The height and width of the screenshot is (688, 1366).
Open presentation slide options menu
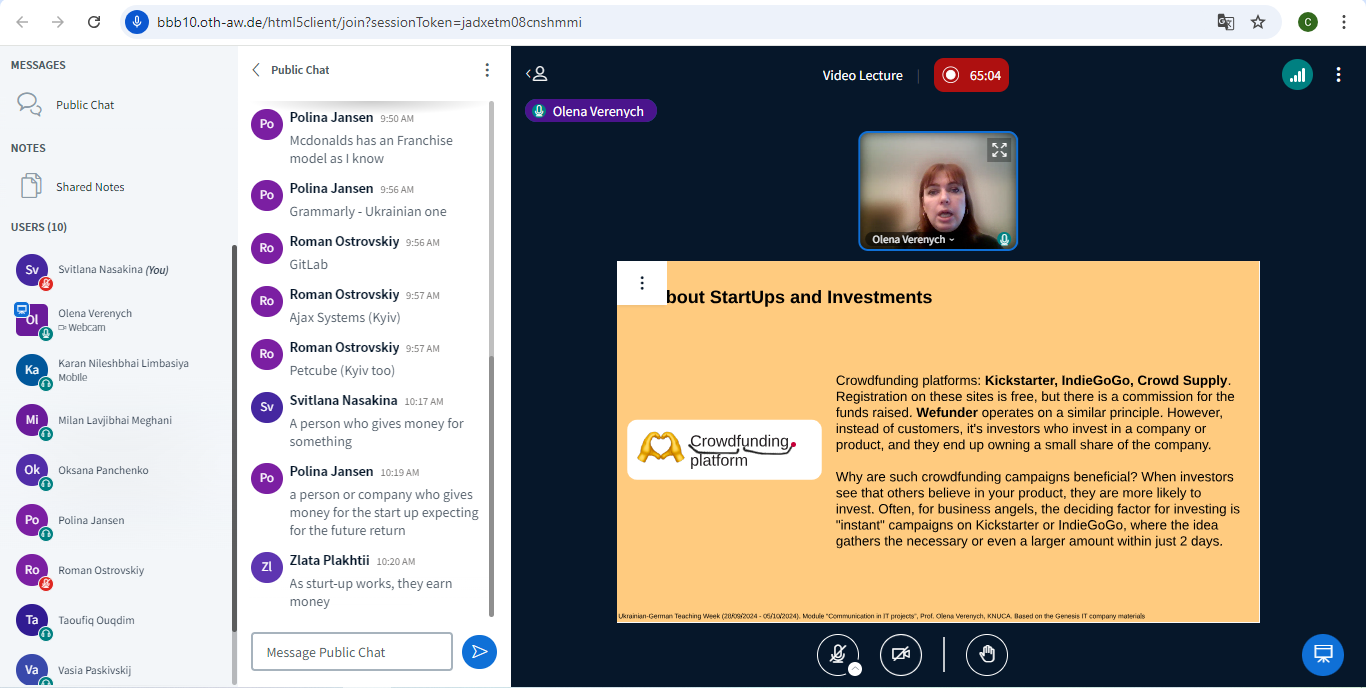642,283
